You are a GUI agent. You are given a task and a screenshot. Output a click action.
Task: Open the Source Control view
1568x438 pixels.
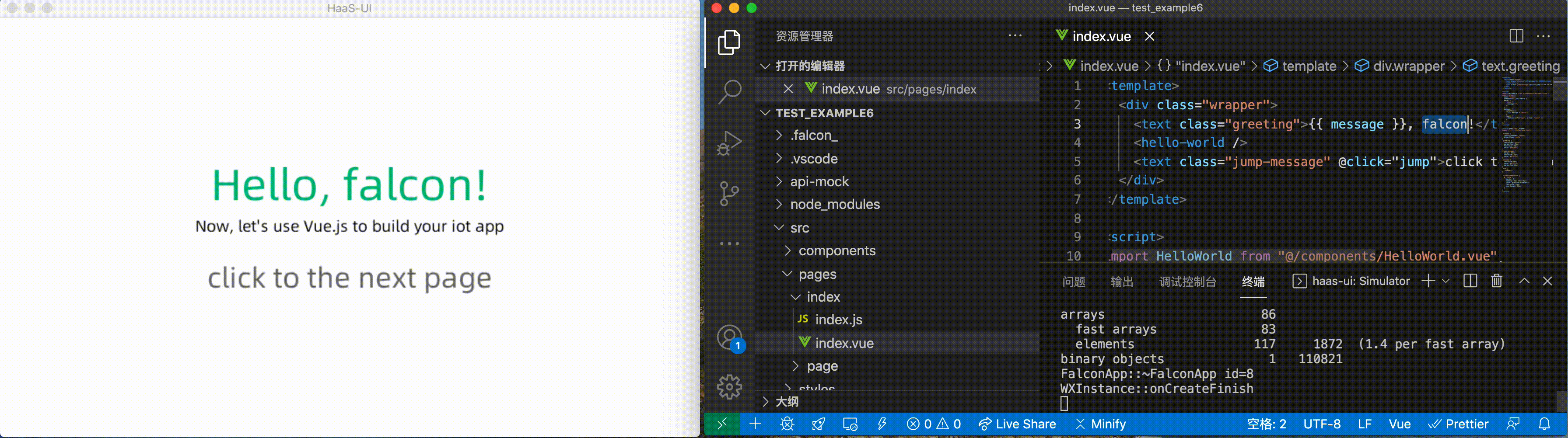(729, 194)
